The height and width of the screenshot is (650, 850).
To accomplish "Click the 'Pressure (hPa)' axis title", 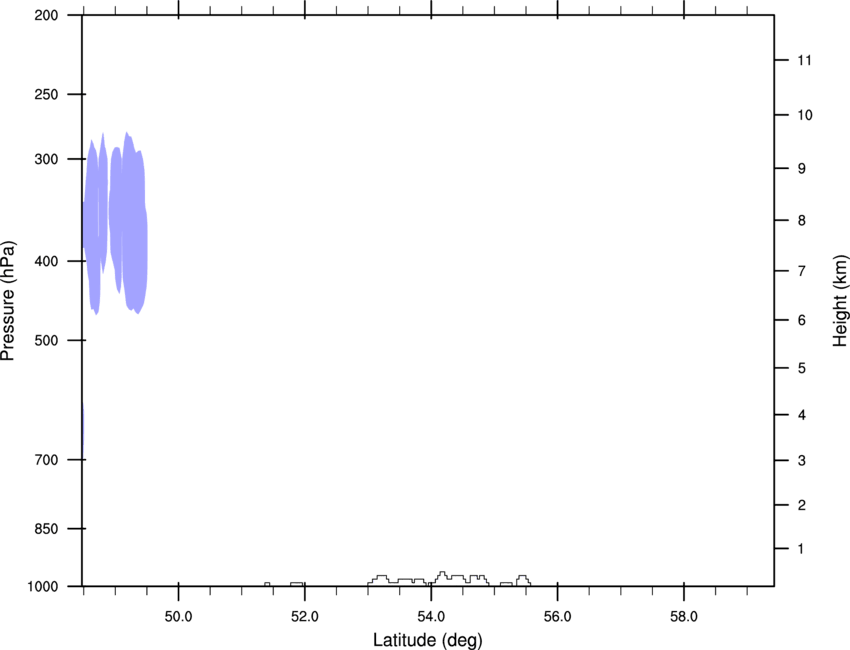I will pos(8,301).
